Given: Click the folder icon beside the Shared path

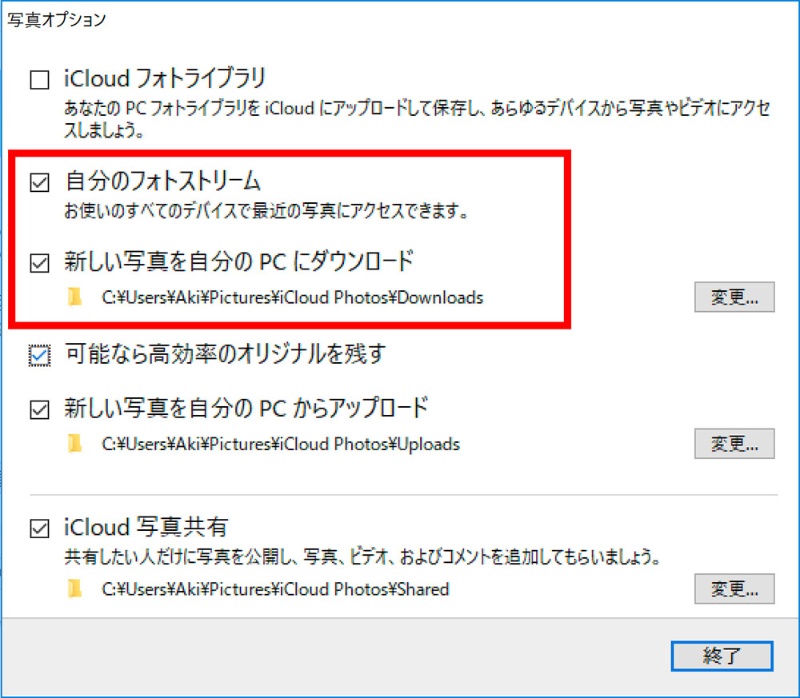Looking at the screenshot, I should coord(74,589).
